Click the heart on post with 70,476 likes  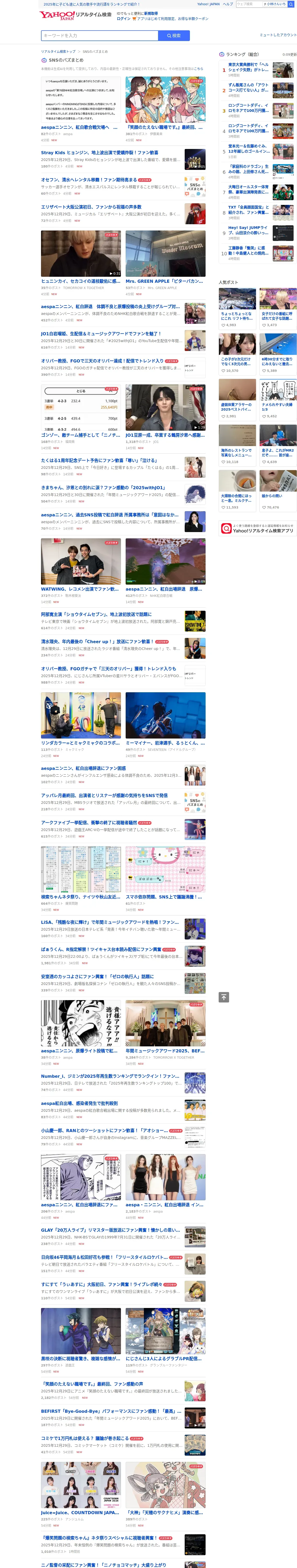click(x=264, y=508)
